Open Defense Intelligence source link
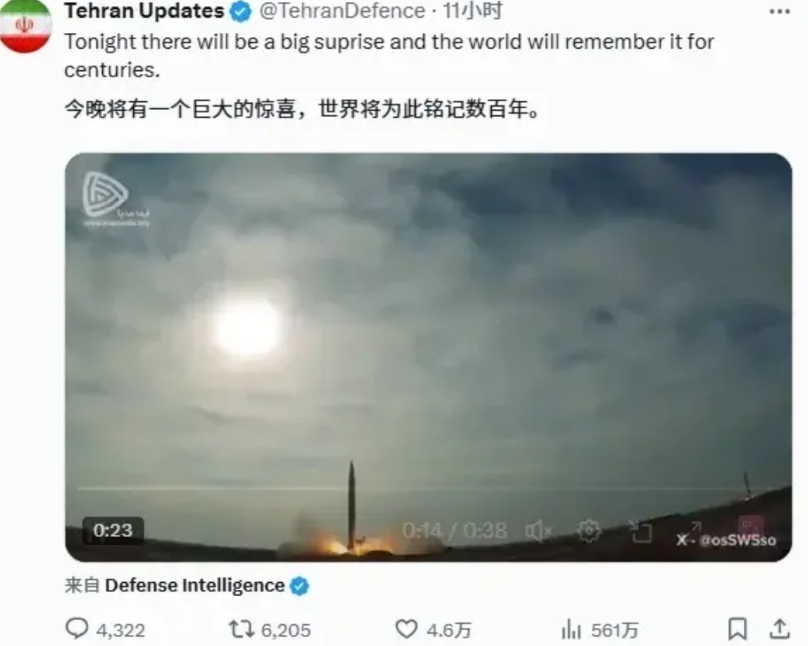Viewport: 808px width, 646px height. [194, 585]
